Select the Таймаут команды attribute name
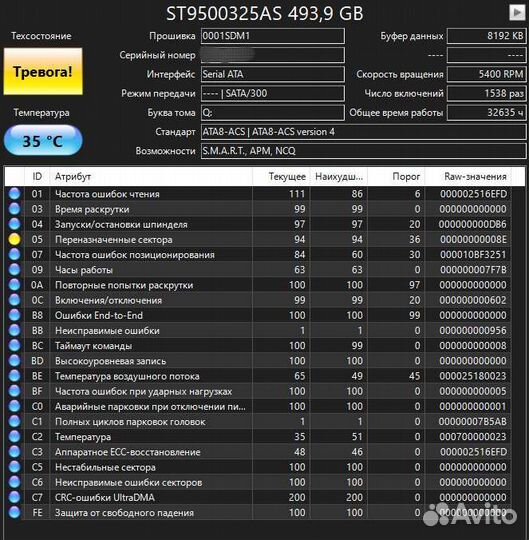Viewport: 529px width, 540px height. (x=93, y=345)
